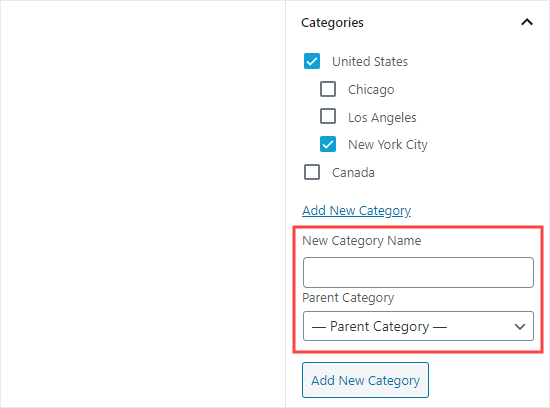
Task: Click the Add New Category button
Action: pyautogui.click(x=365, y=380)
